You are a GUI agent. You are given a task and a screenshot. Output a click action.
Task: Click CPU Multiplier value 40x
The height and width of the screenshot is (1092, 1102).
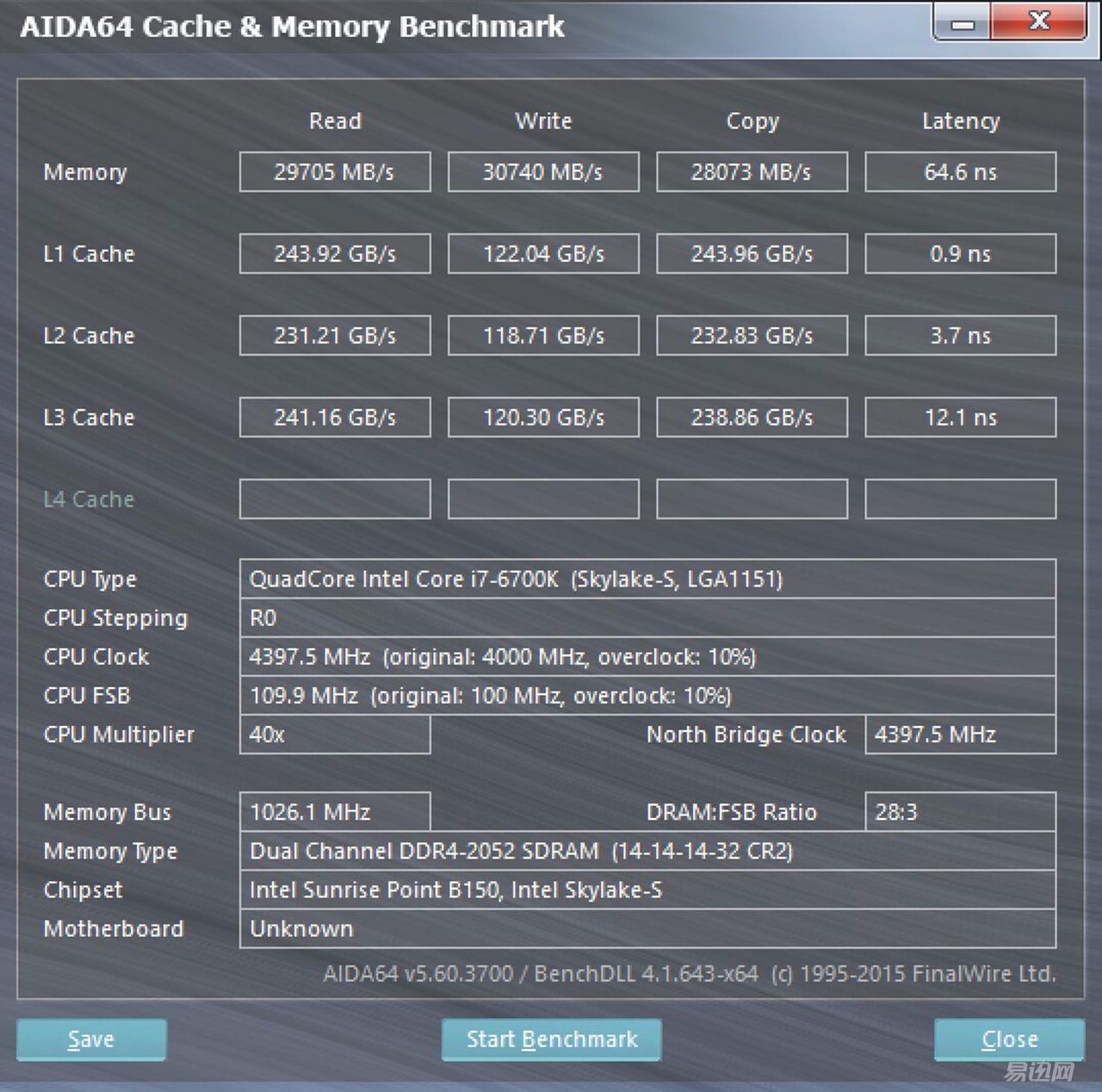click(x=335, y=735)
